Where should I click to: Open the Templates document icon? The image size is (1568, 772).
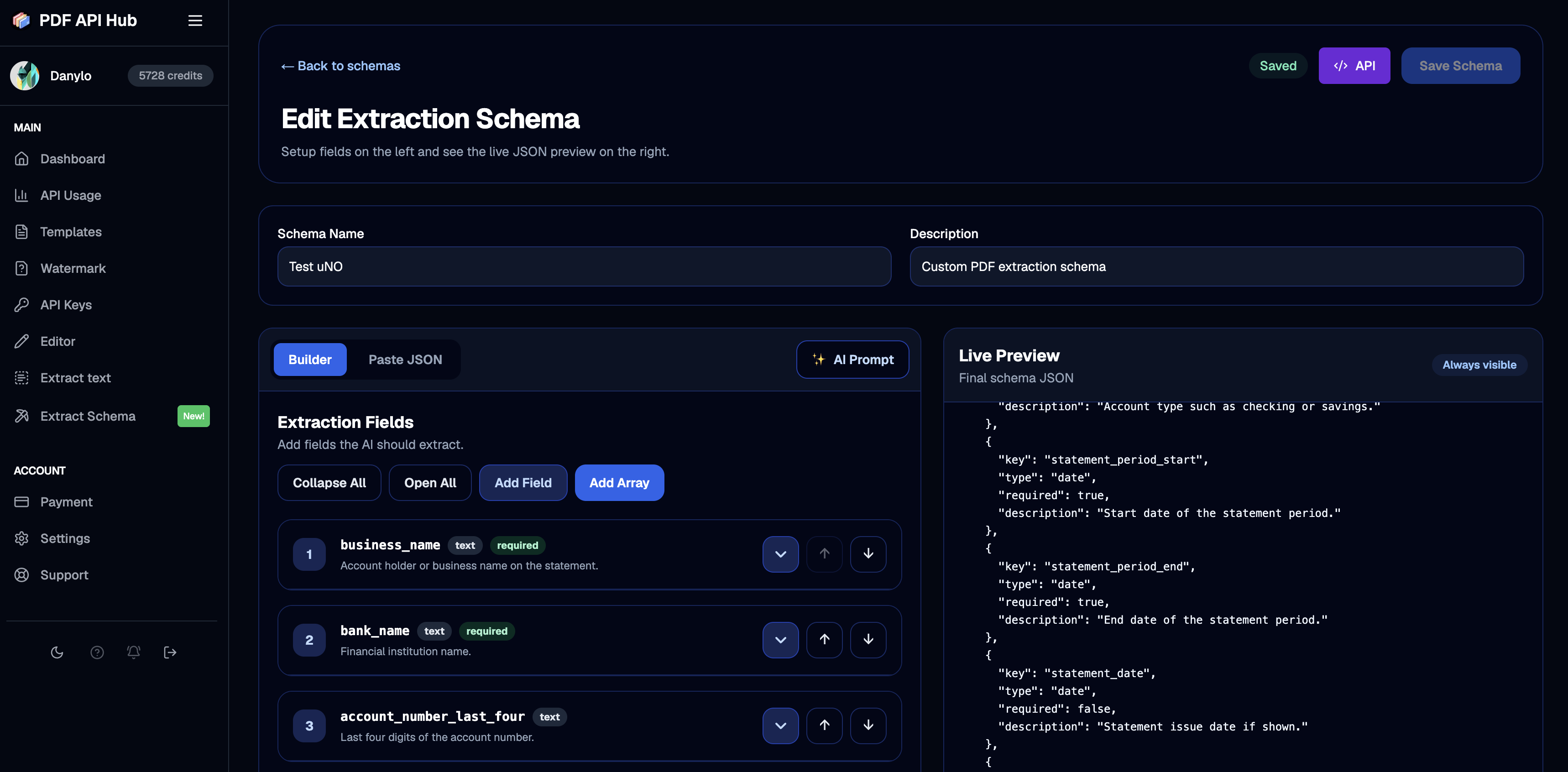(22, 232)
